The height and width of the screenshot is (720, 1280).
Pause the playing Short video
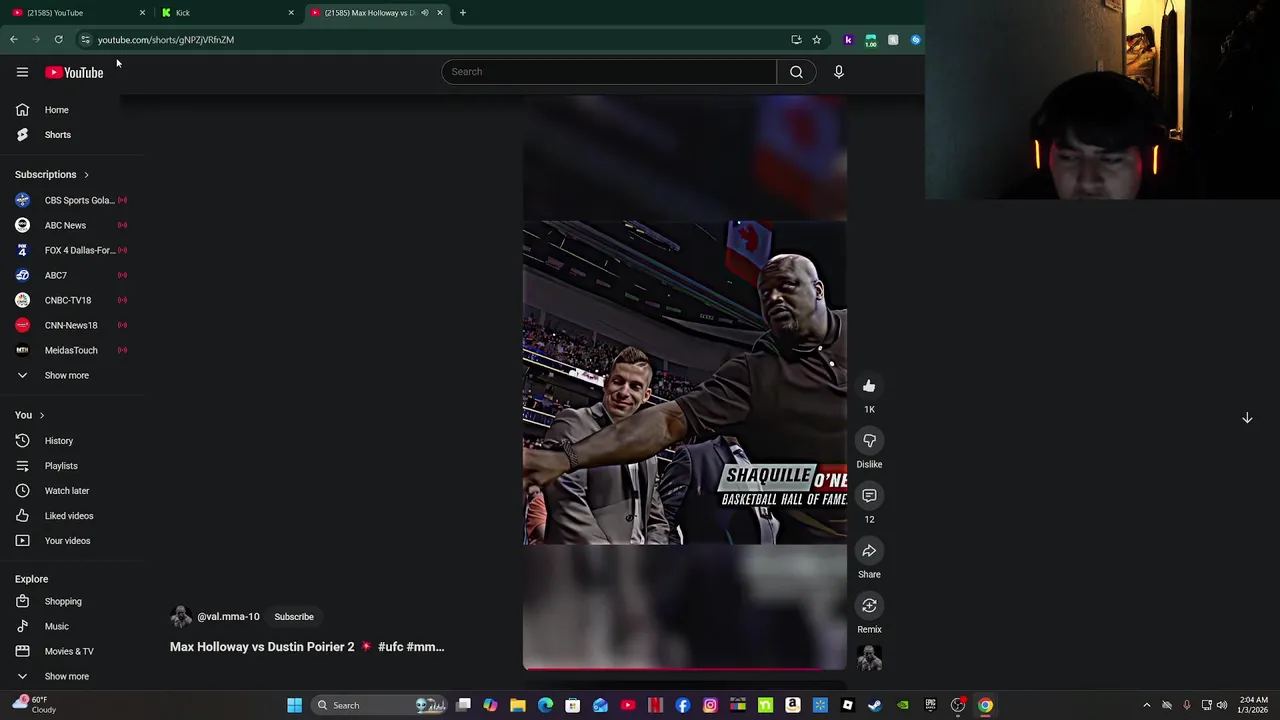click(685, 383)
